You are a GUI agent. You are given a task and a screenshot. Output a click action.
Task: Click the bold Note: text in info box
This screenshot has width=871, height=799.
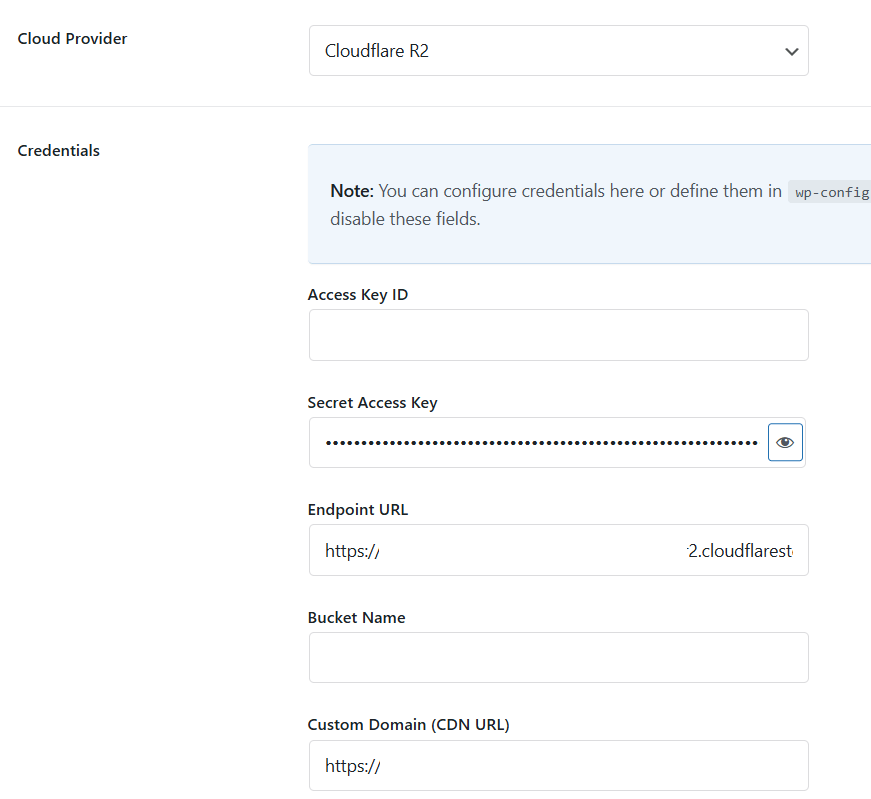click(351, 191)
